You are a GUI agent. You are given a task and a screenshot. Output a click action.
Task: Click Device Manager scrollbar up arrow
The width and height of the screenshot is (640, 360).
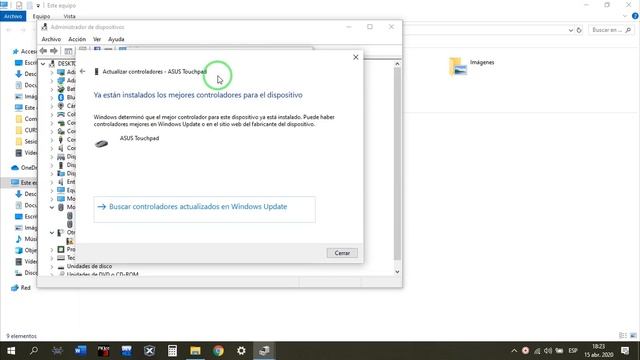(397, 64)
